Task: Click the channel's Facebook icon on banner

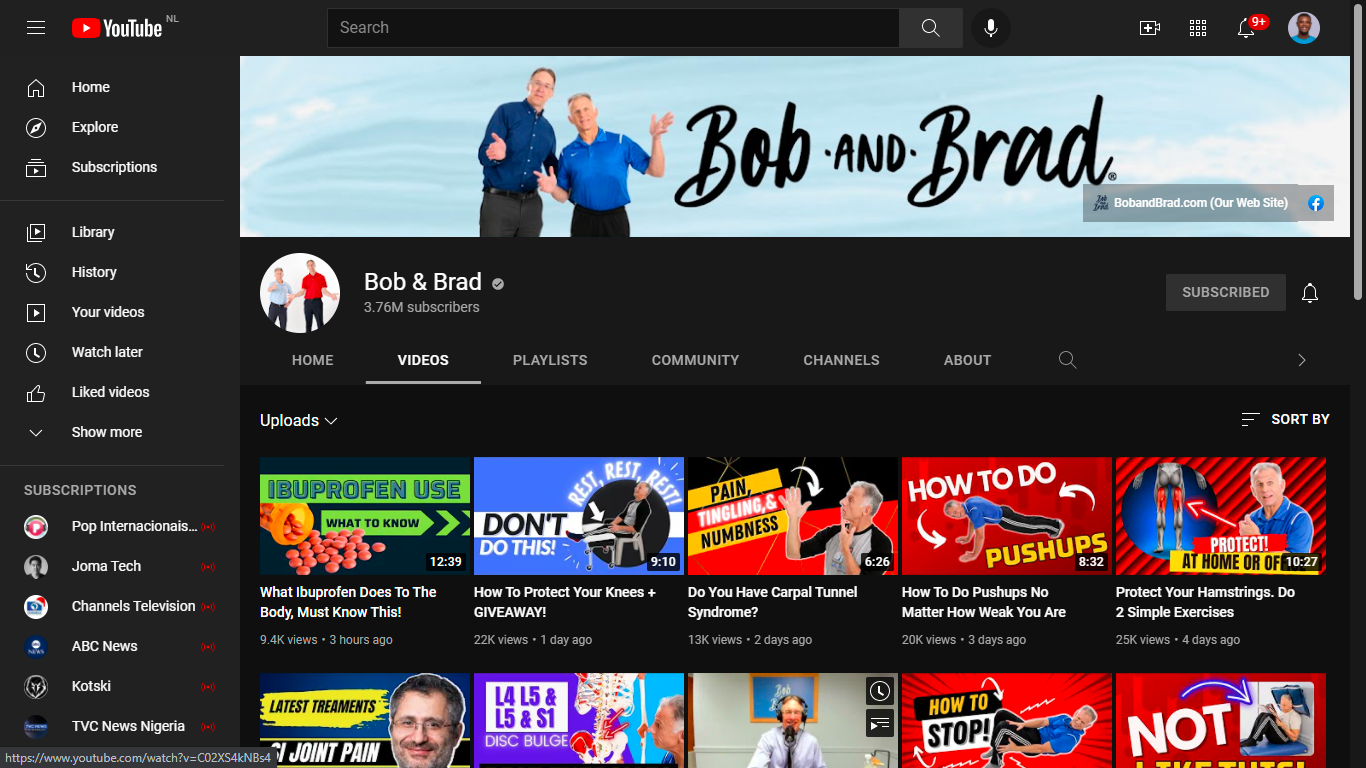Action: tap(1316, 203)
